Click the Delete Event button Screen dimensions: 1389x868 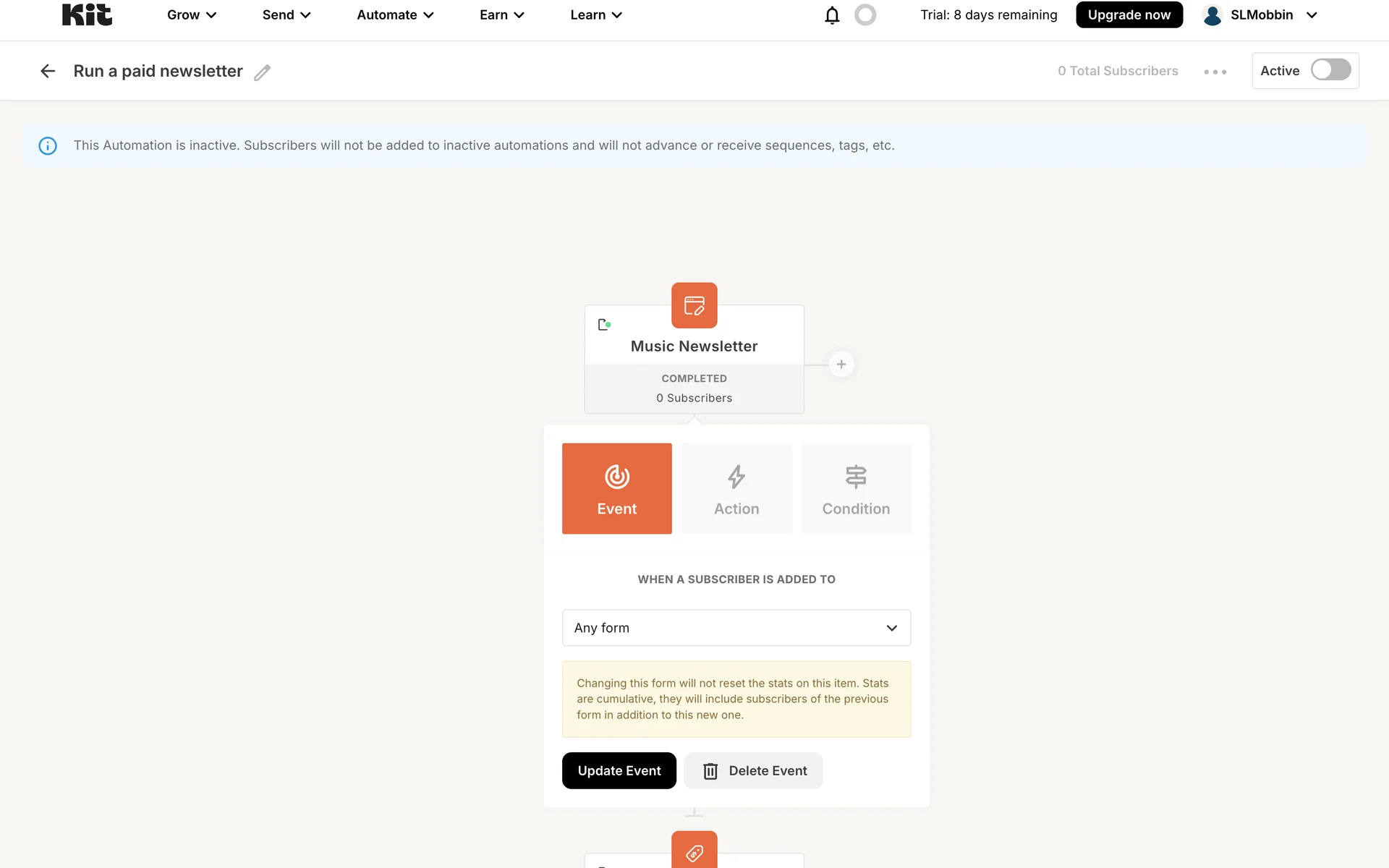tap(753, 771)
